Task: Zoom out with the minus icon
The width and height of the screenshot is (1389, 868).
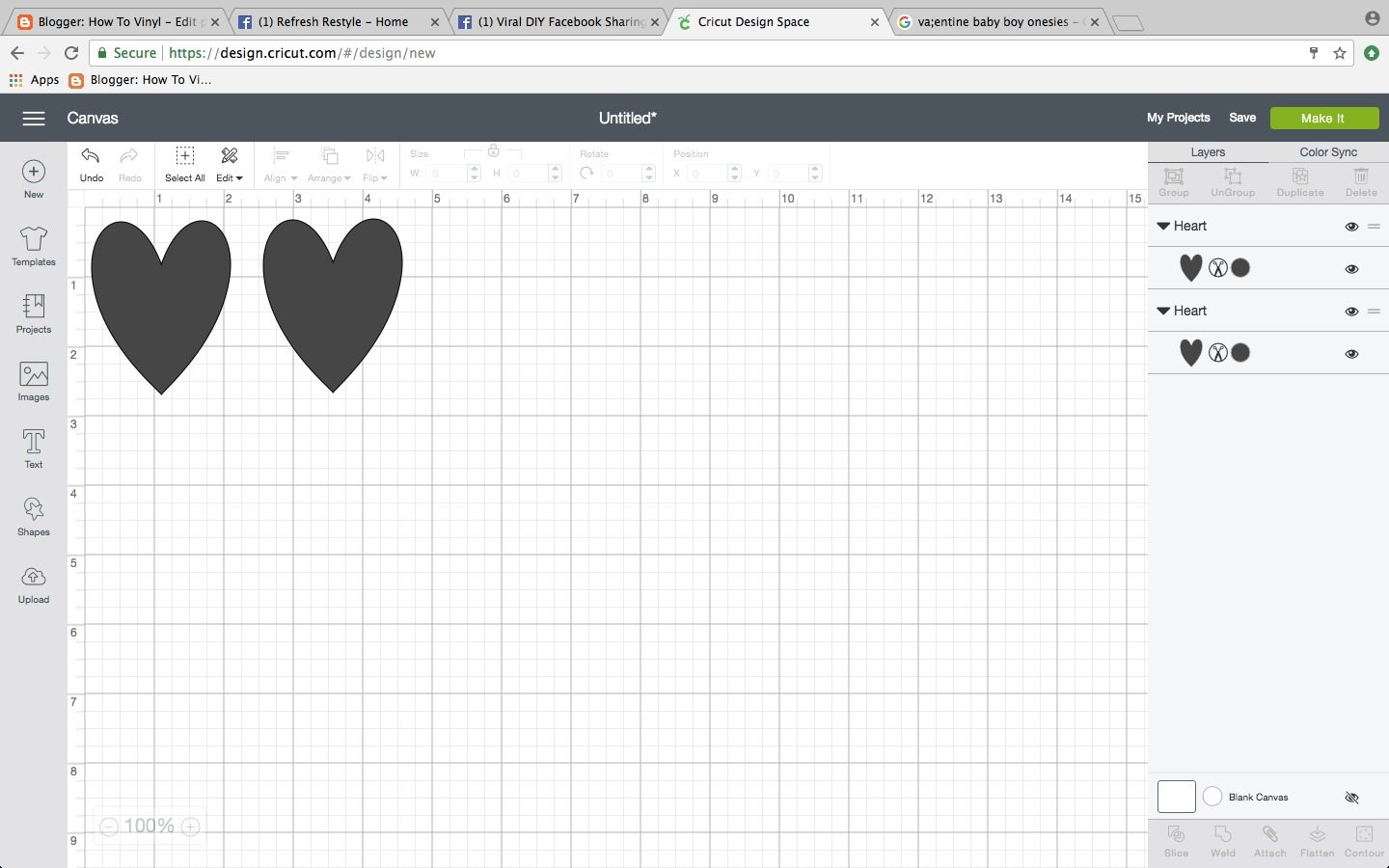Action: (109, 827)
